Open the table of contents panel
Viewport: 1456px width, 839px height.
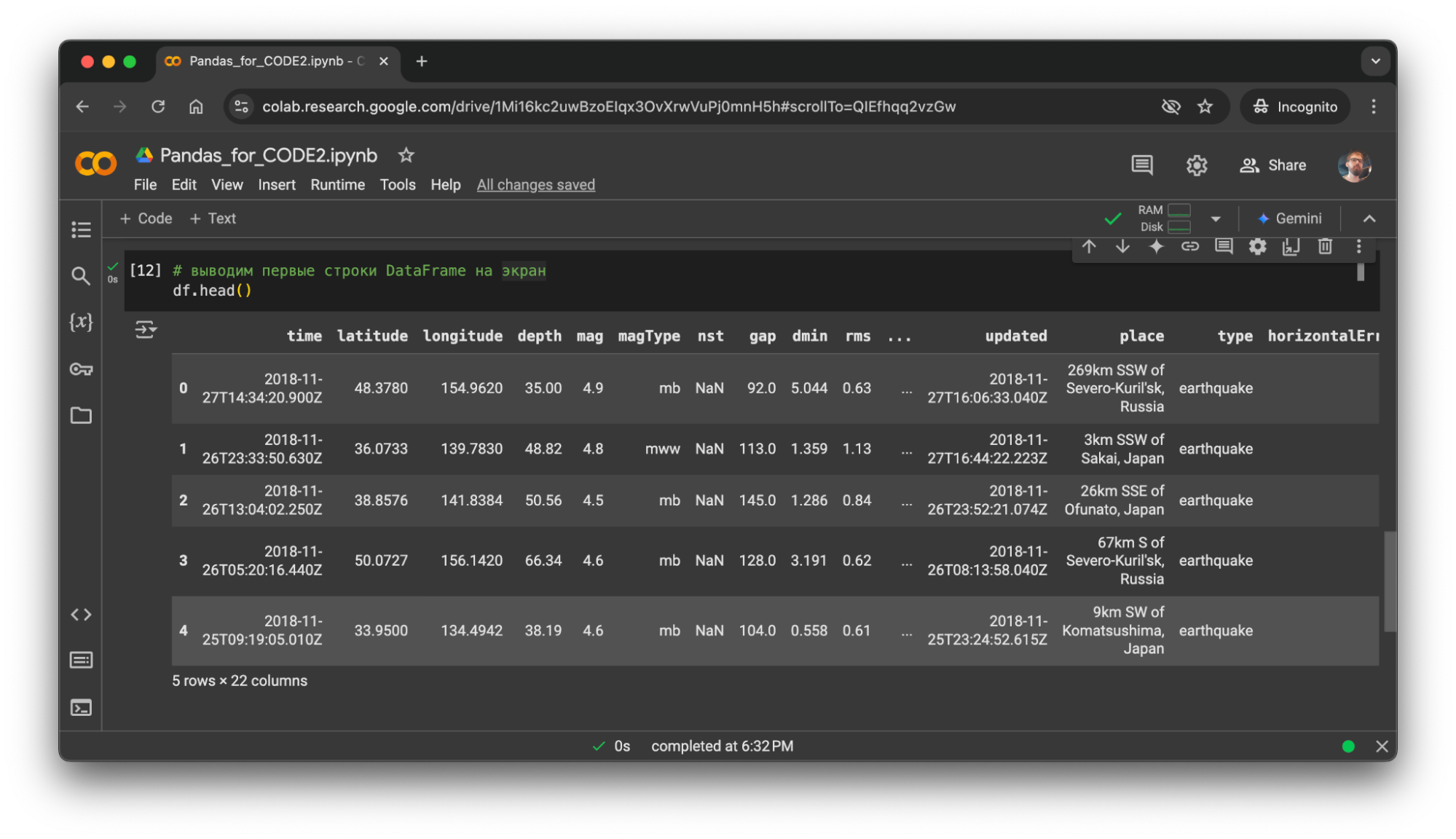pos(81,229)
